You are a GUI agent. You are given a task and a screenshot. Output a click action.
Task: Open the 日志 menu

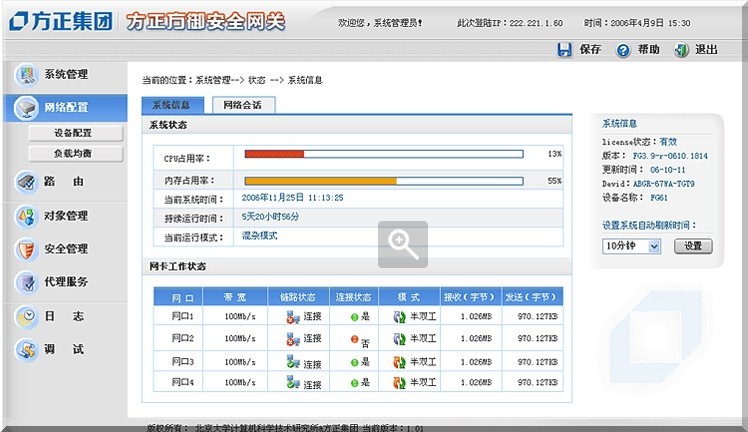tap(66, 316)
